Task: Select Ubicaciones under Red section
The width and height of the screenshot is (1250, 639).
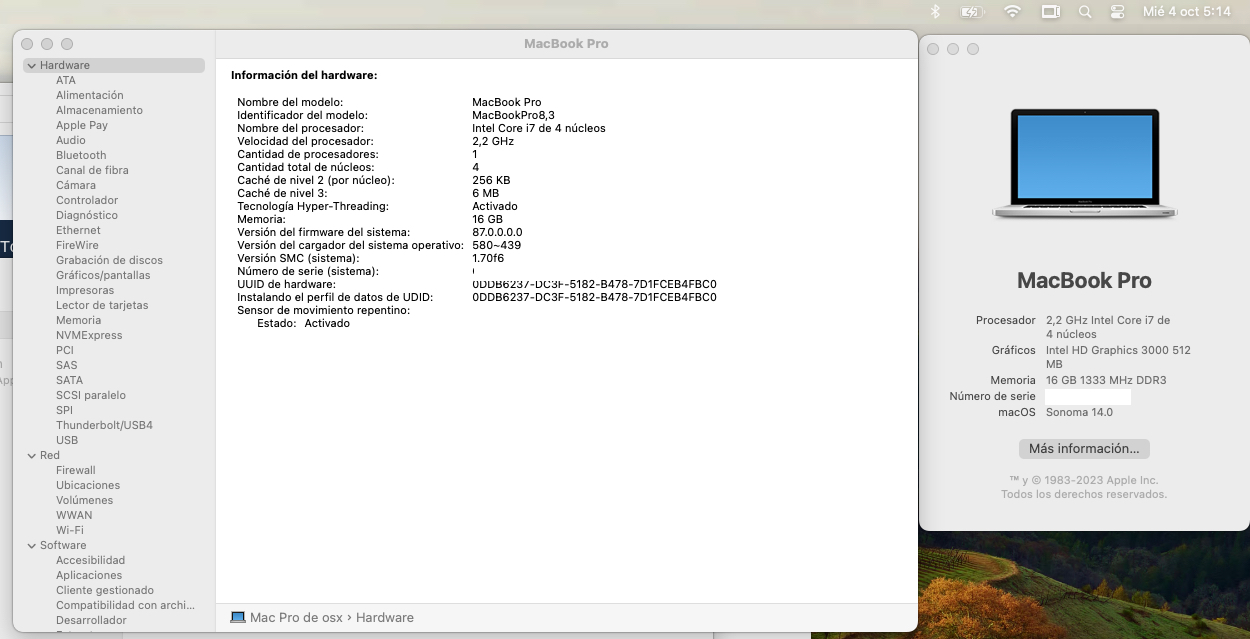Action: [88, 485]
